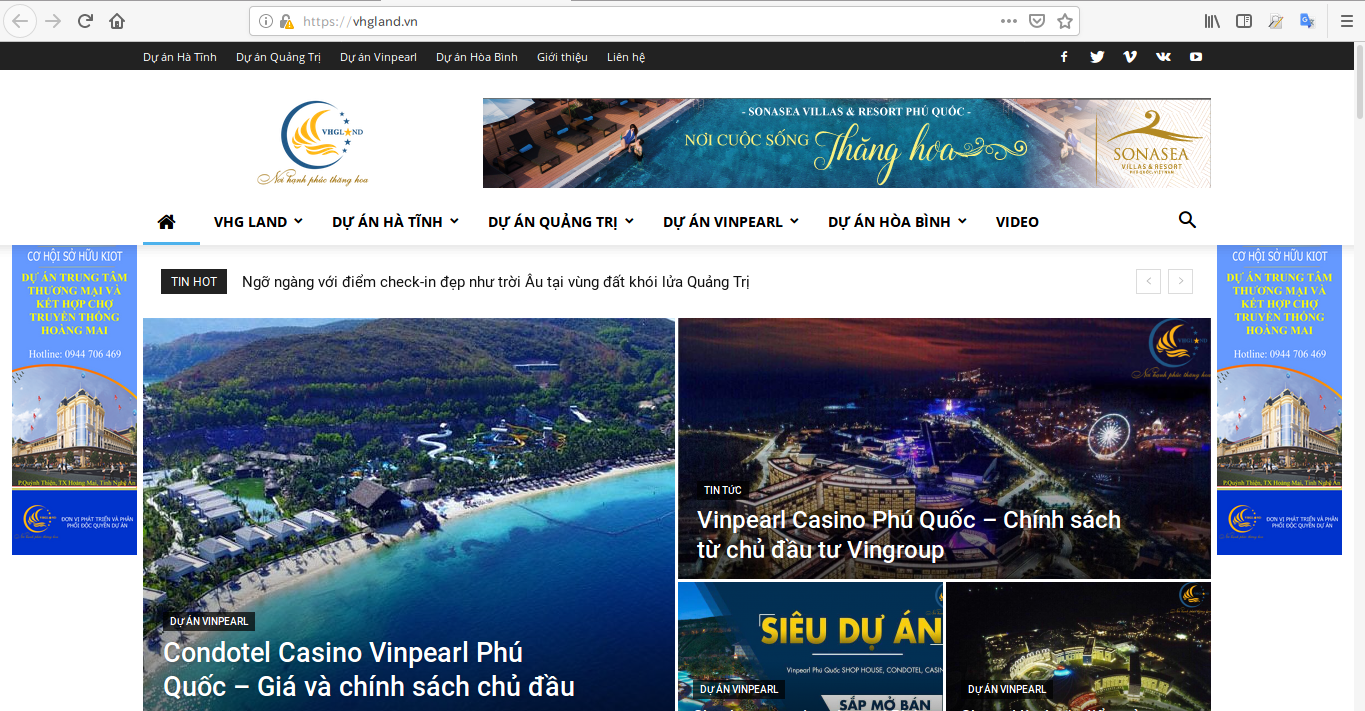This screenshot has width=1365, height=711.
Task: Expand the DỰ ÁN VINPEARL menu
Action: click(x=731, y=222)
